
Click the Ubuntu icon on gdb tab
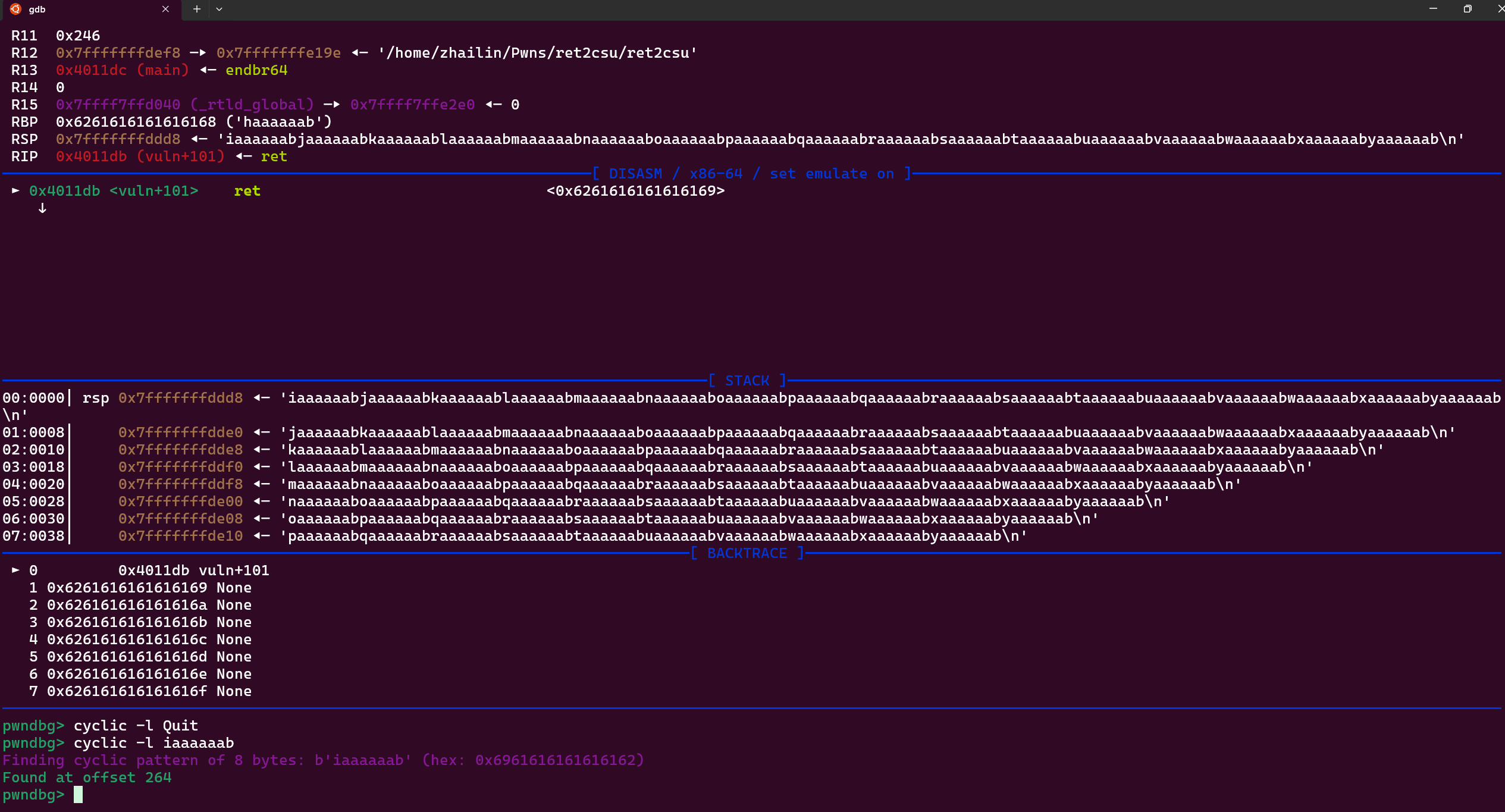[15, 9]
